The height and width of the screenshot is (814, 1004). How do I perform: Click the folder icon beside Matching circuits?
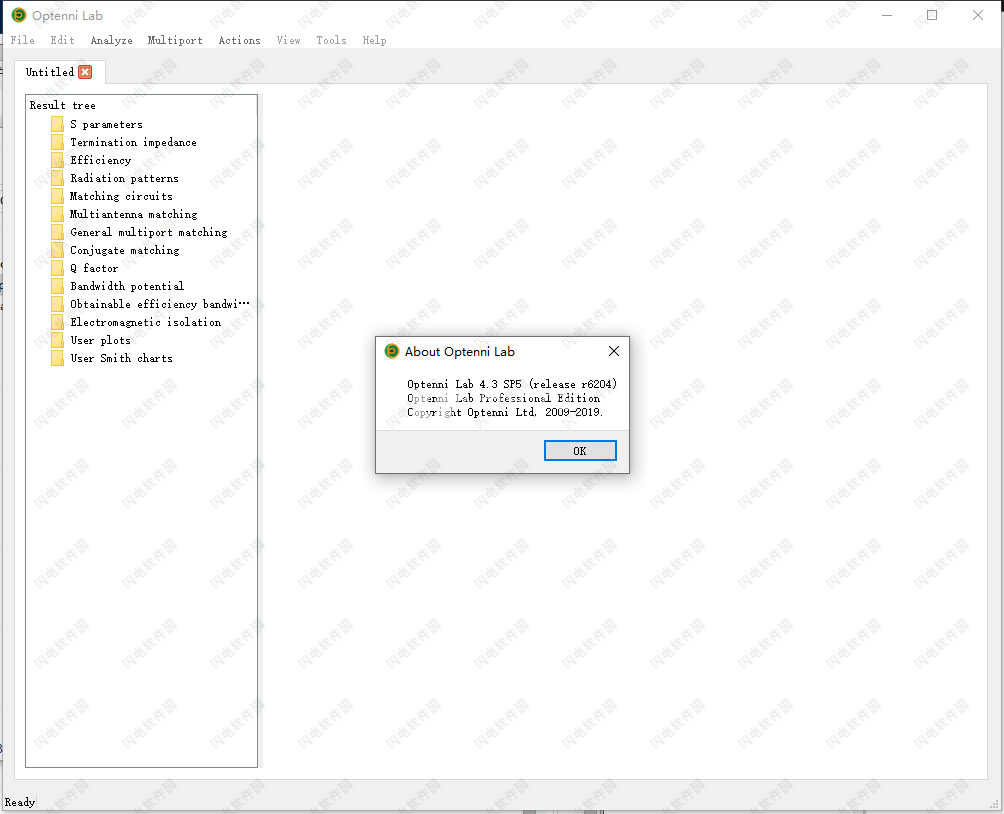57,196
